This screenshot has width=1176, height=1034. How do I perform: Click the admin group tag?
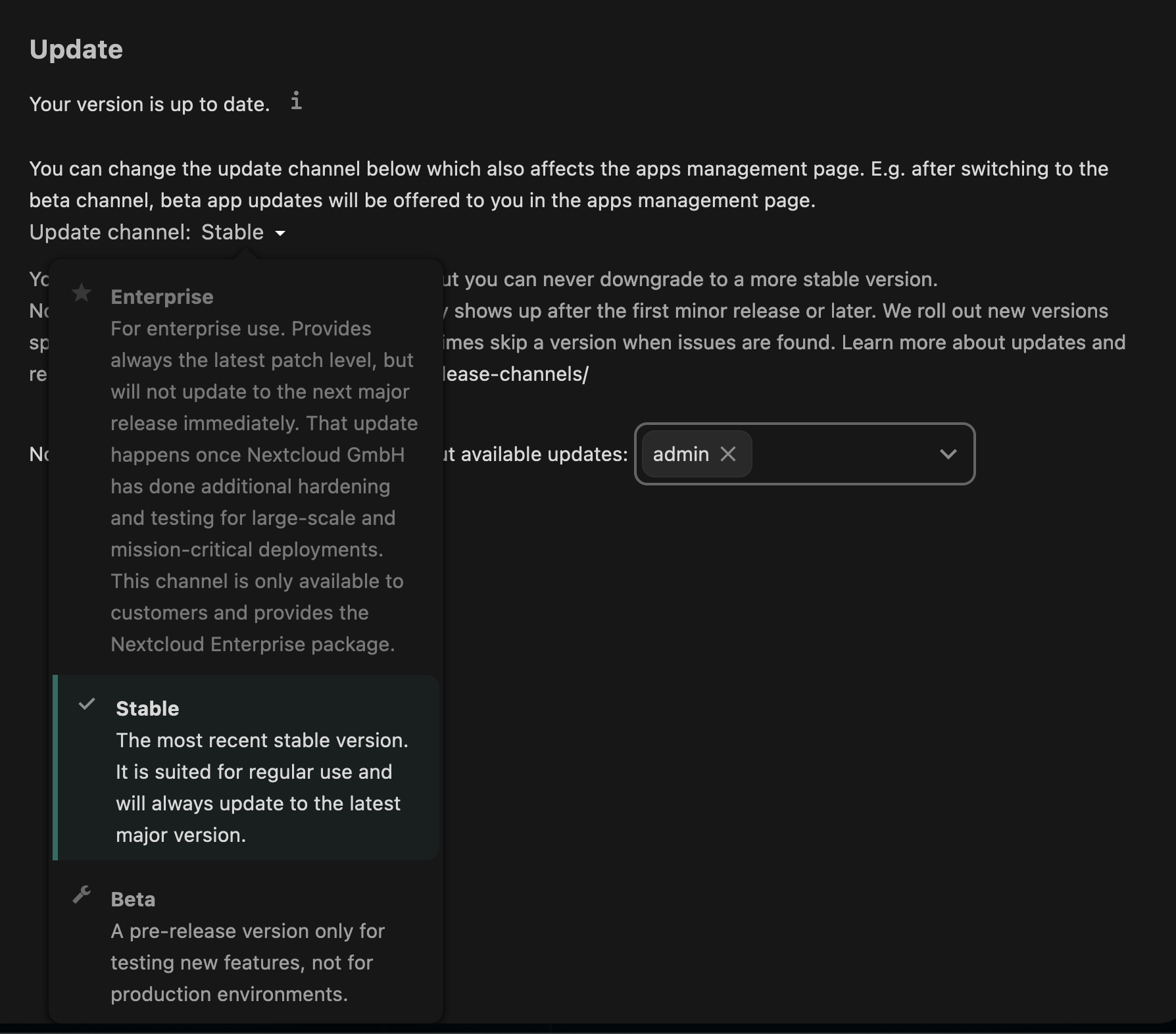(x=681, y=454)
